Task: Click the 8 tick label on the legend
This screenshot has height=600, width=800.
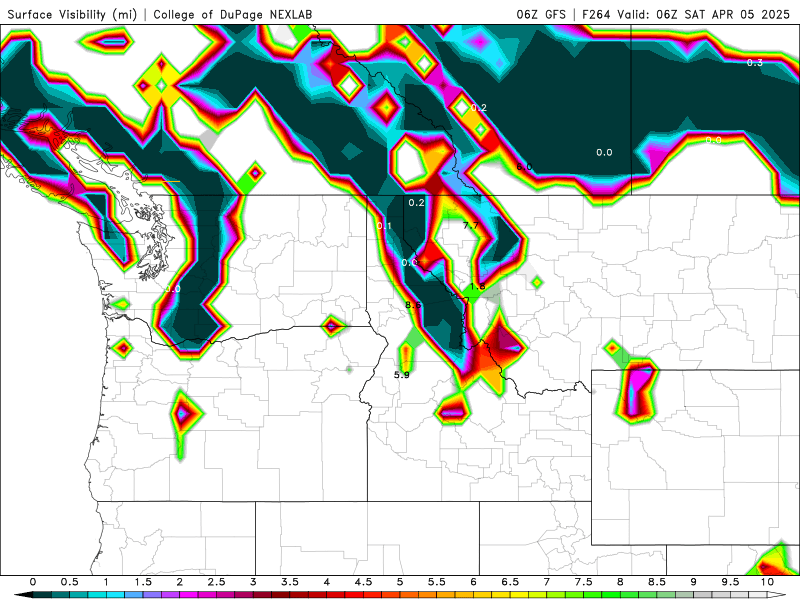Action: (x=620, y=582)
